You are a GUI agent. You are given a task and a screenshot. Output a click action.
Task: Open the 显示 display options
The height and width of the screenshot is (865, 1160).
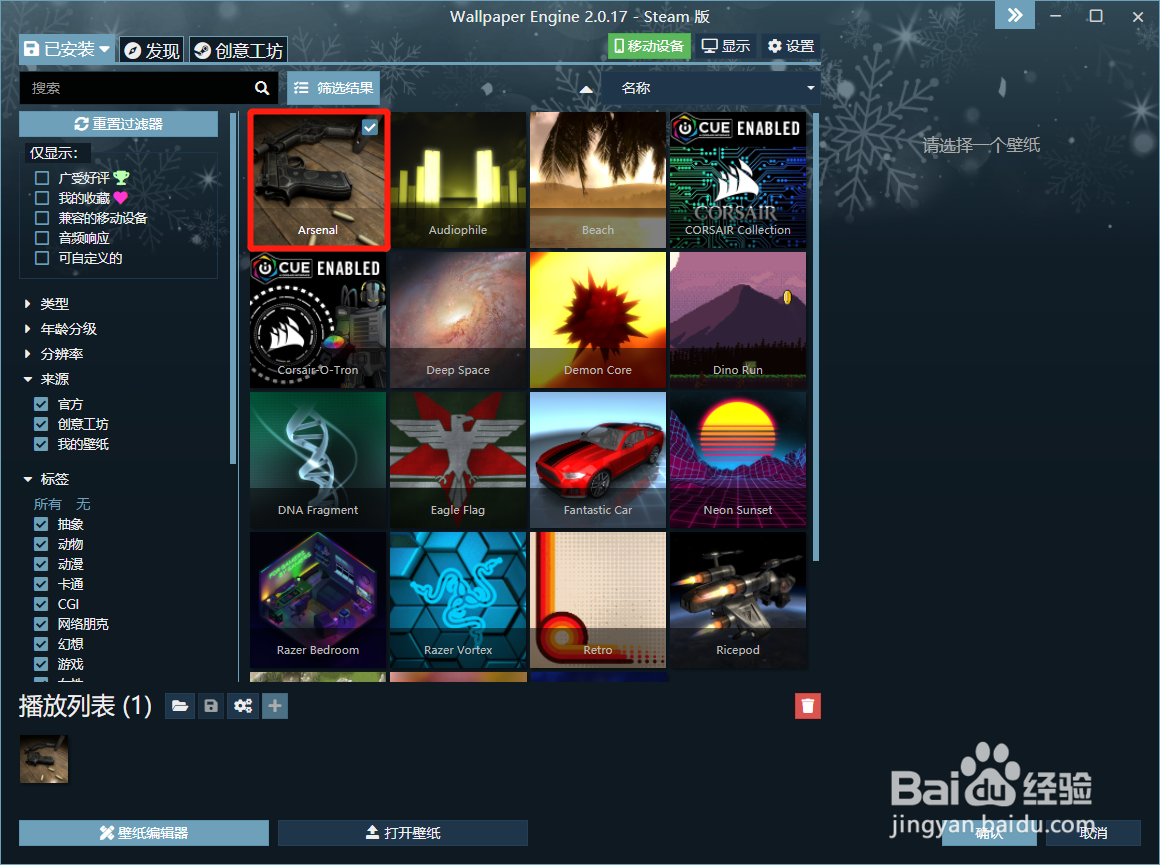[x=726, y=46]
